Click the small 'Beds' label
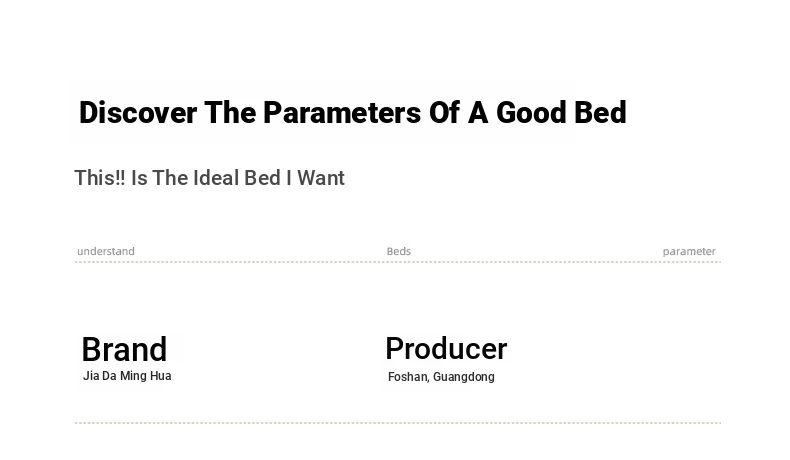 (399, 251)
